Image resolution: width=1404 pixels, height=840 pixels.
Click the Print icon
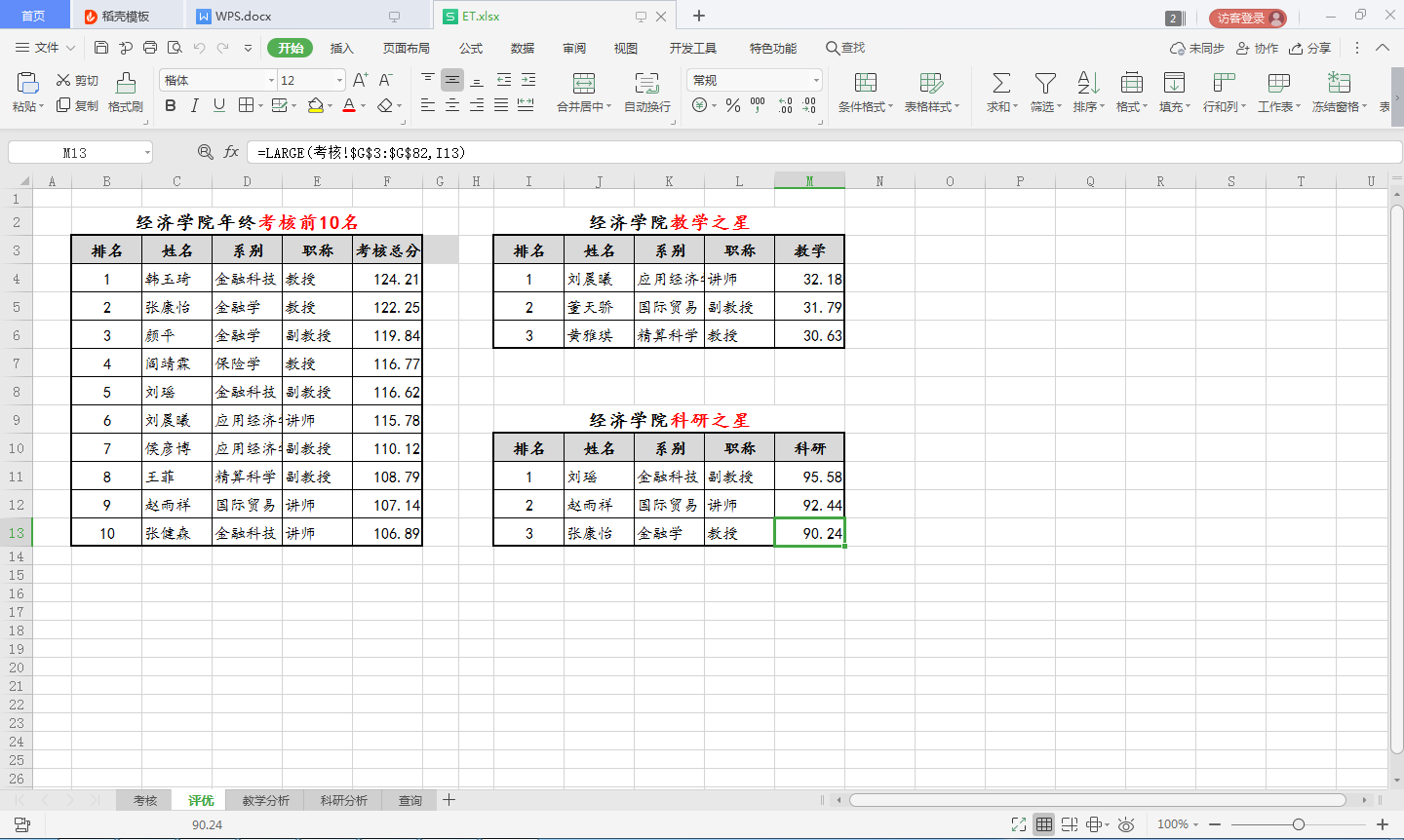150,48
